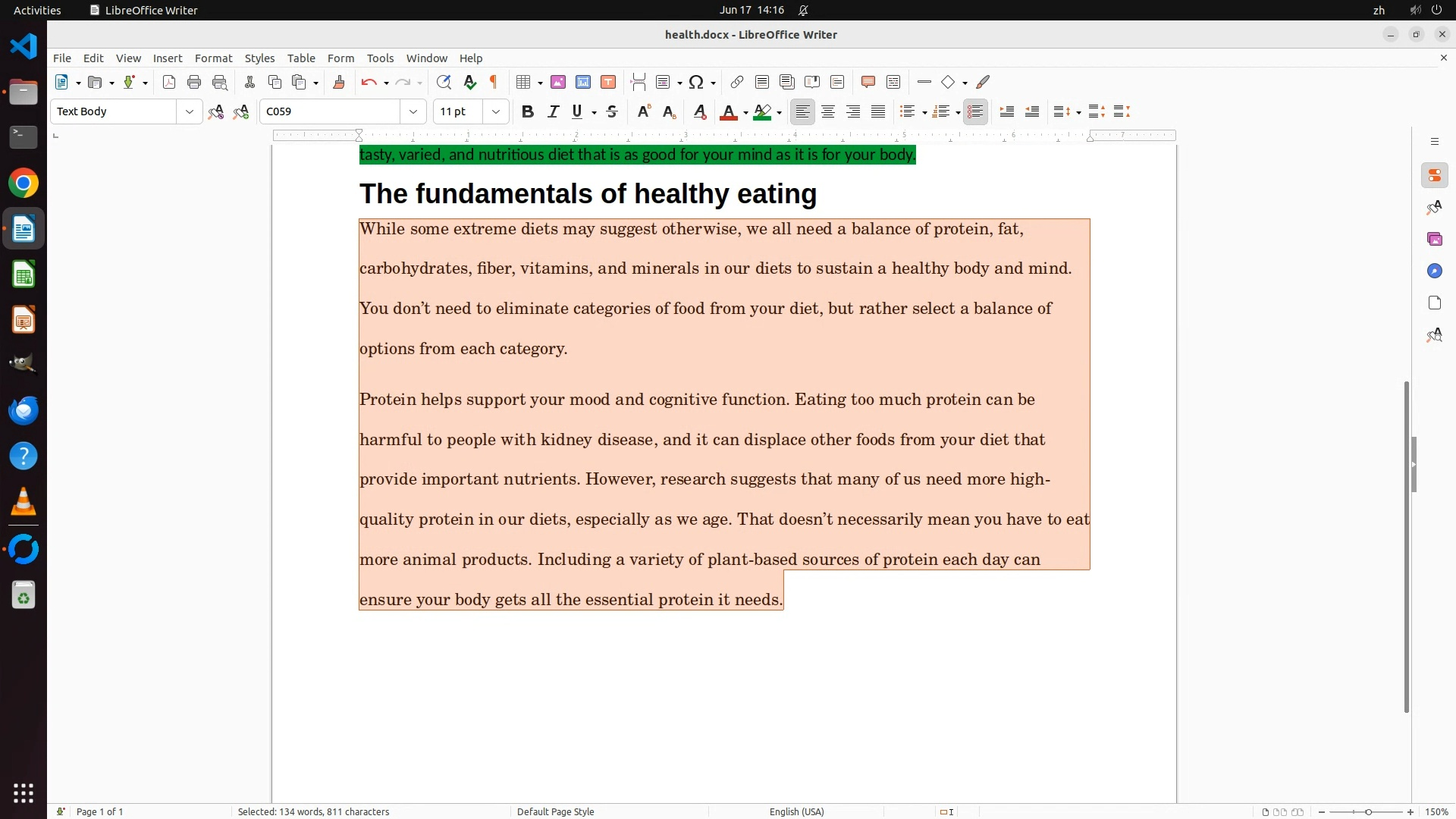The height and width of the screenshot is (819, 1456).
Task: Toggle formatting marks (pilcrow) icon
Action: pyautogui.click(x=494, y=83)
